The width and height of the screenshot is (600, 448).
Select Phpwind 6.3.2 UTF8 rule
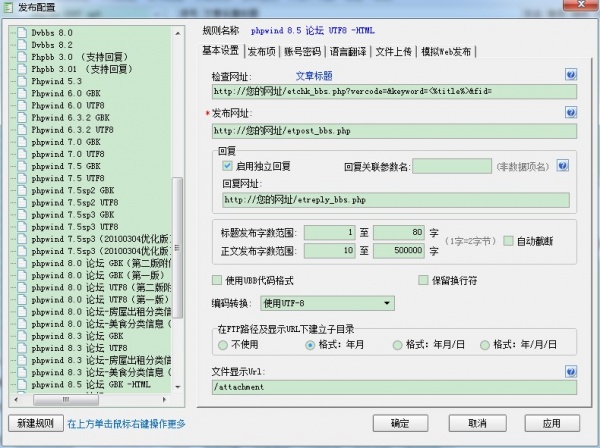coord(72,130)
